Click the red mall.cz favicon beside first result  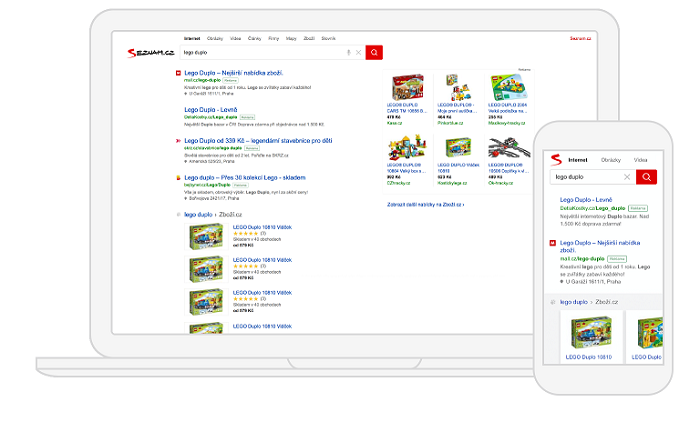[x=178, y=73]
